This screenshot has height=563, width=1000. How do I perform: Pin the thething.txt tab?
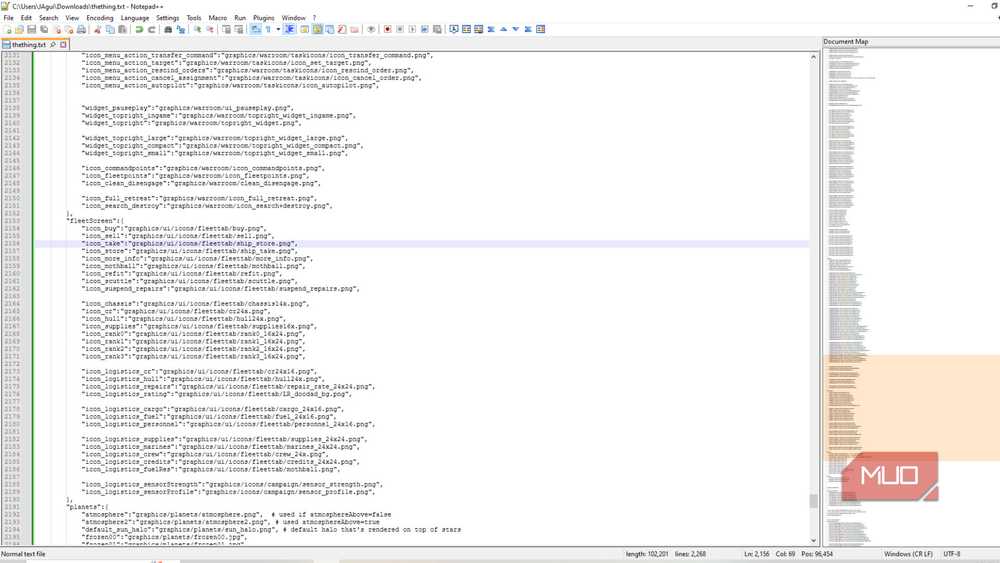[53, 45]
